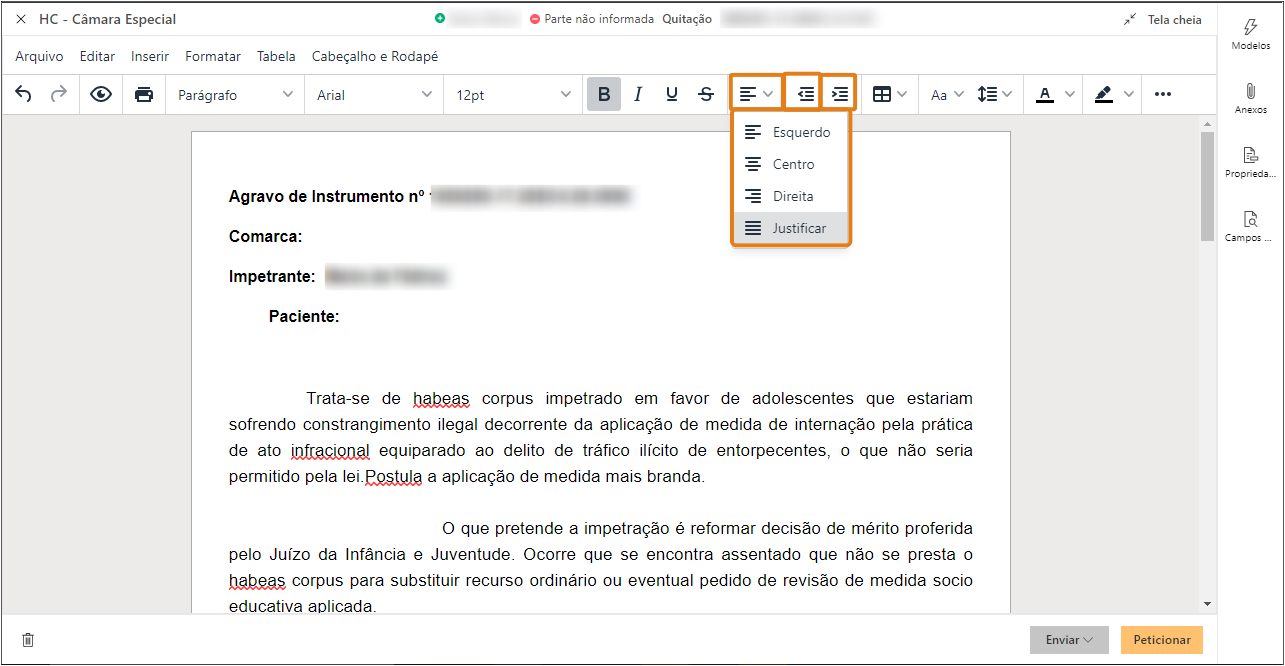1285x666 pixels.
Task: Open the 12pt font size dropdown
Action: tap(512, 92)
